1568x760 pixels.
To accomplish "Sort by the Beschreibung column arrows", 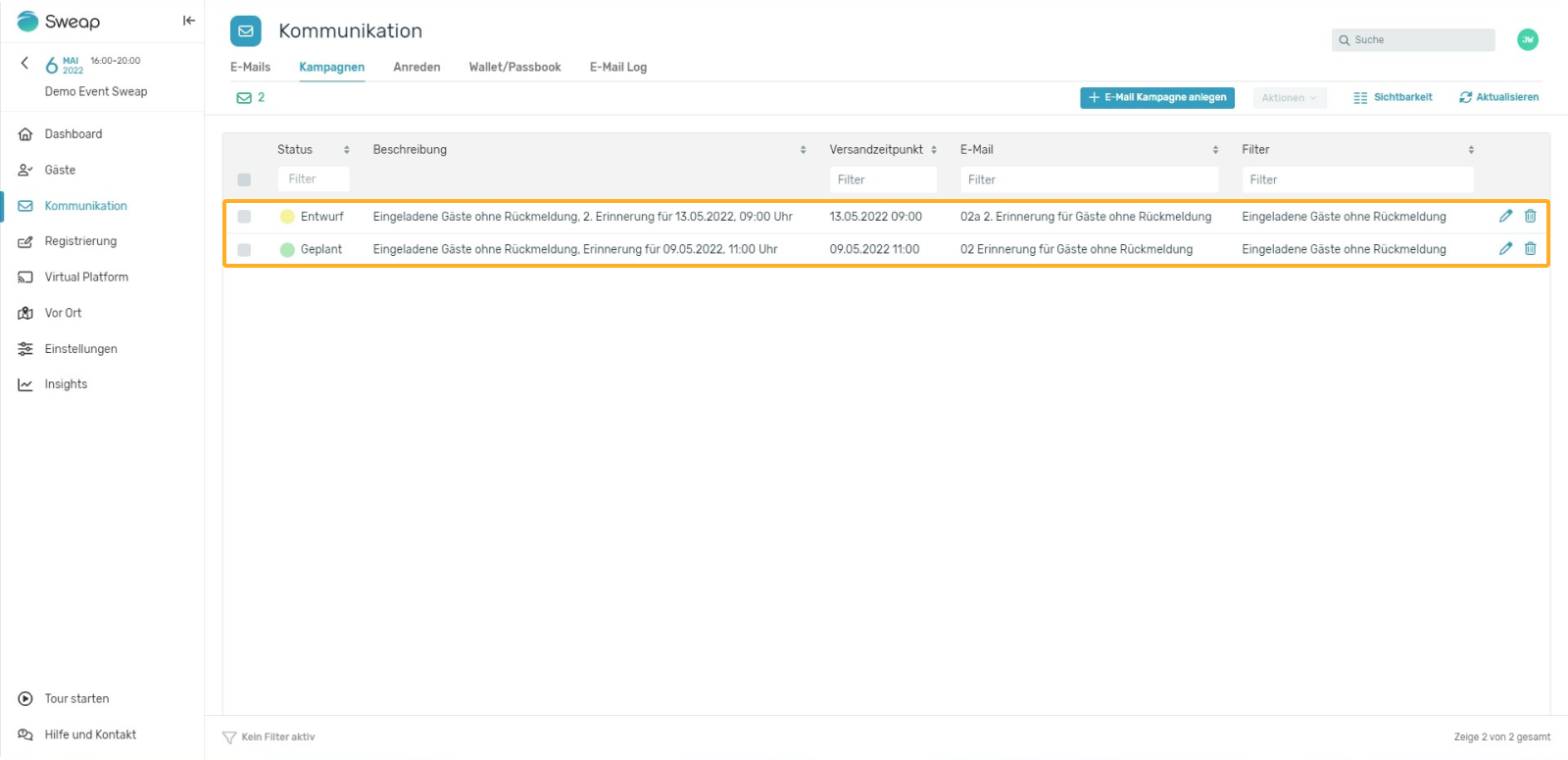I will point(803,150).
